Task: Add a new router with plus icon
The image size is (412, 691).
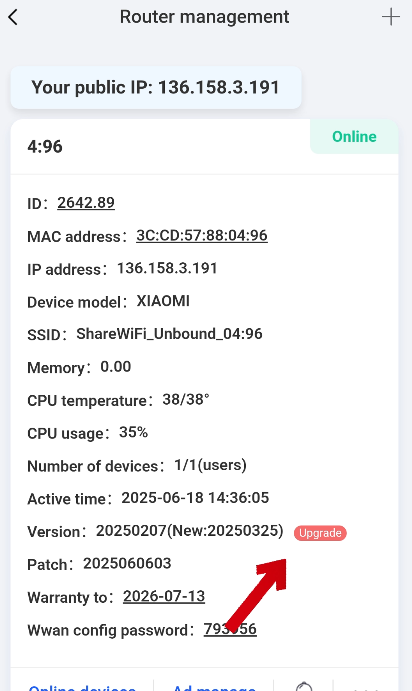Action: tap(391, 17)
